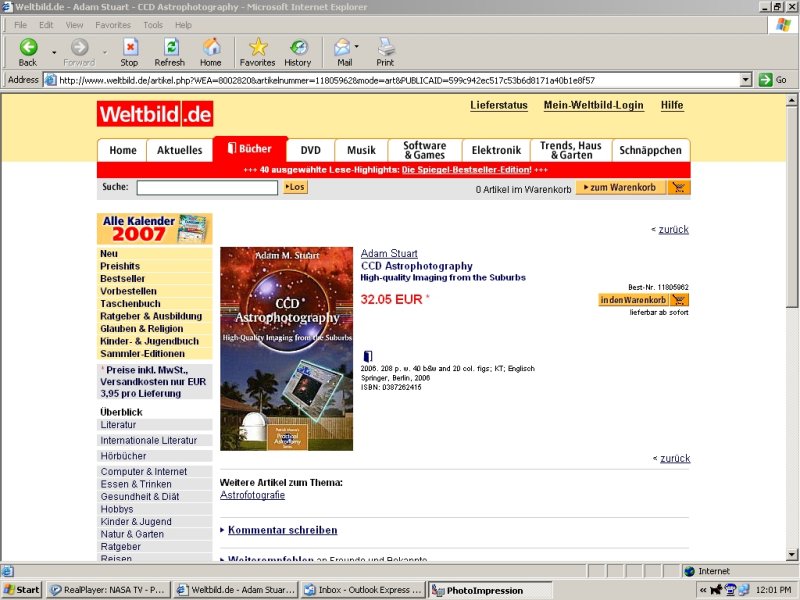Viewport: 800px width, 600px height.
Task: Open the Hilfe link
Action: click(x=672, y=105)
